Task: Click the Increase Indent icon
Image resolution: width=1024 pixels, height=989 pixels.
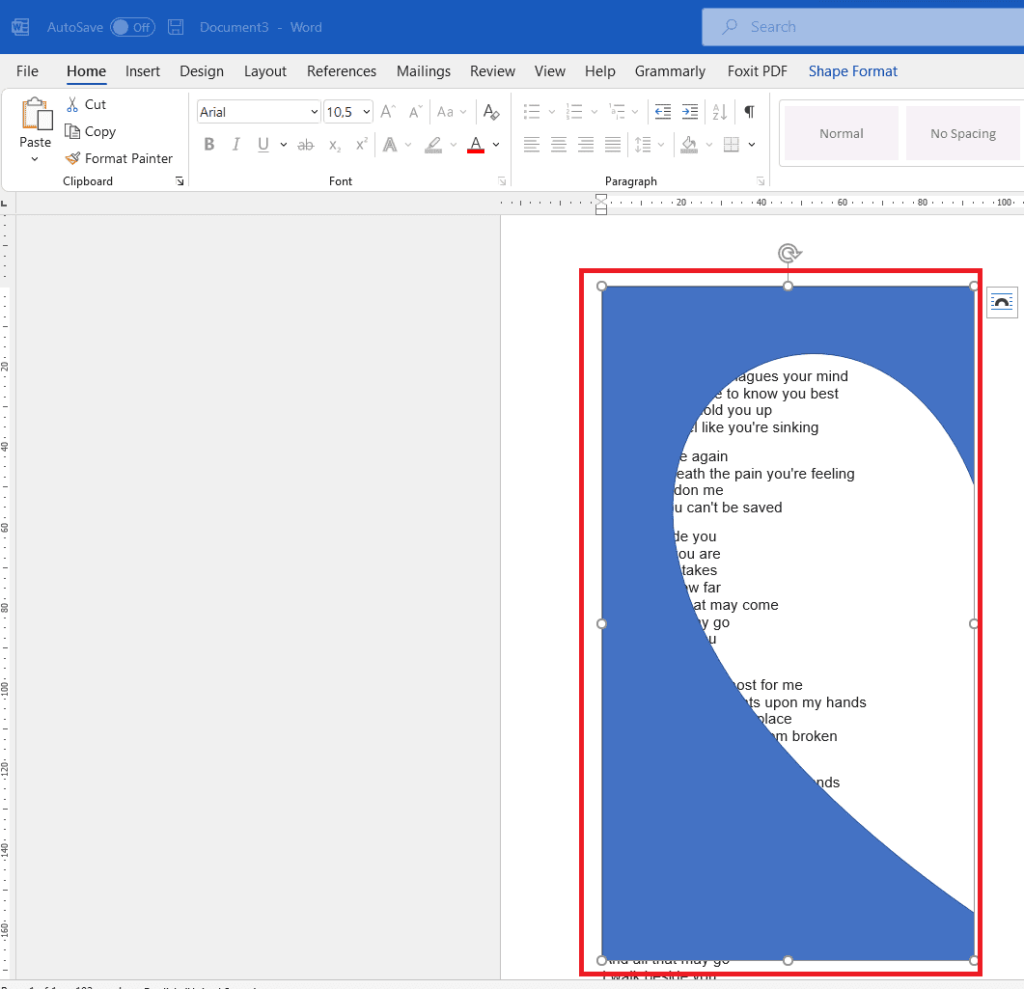Action: [x=690, y=111]
